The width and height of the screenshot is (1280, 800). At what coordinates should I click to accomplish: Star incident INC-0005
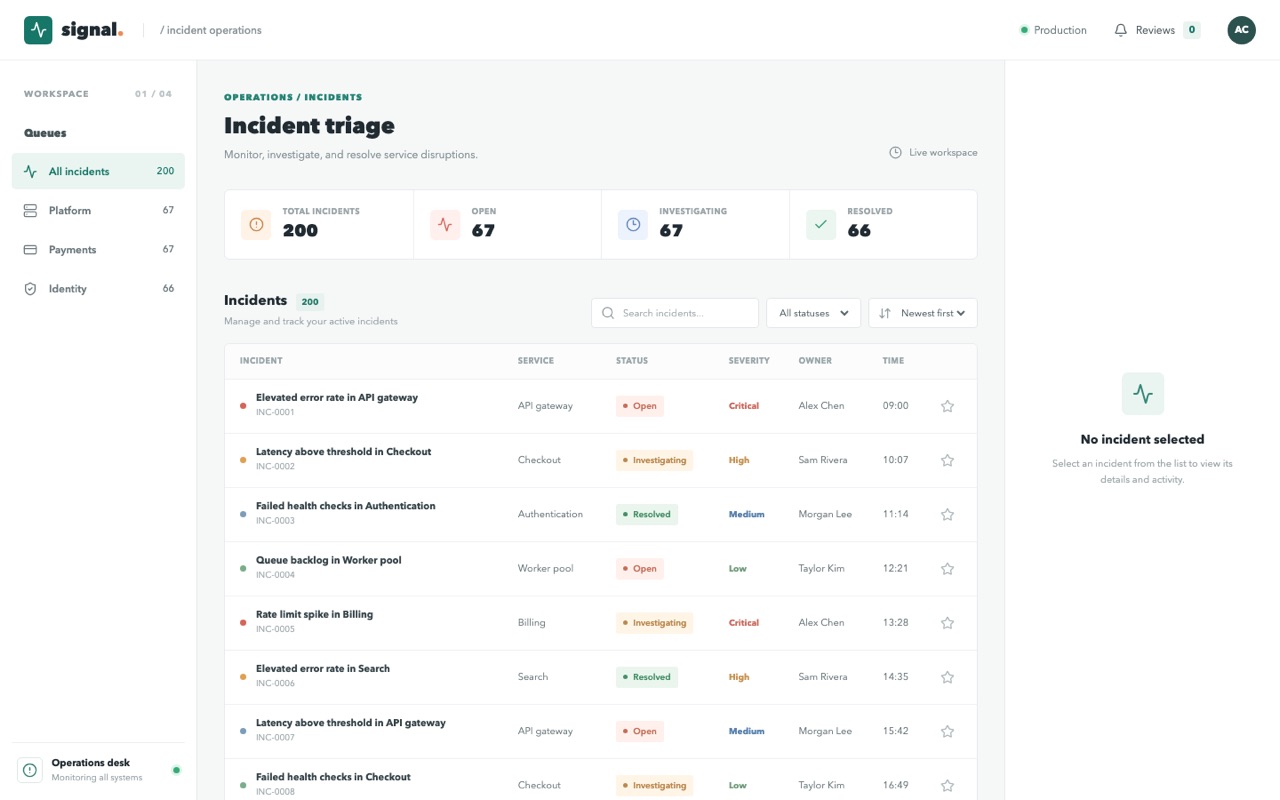point(947,622)
